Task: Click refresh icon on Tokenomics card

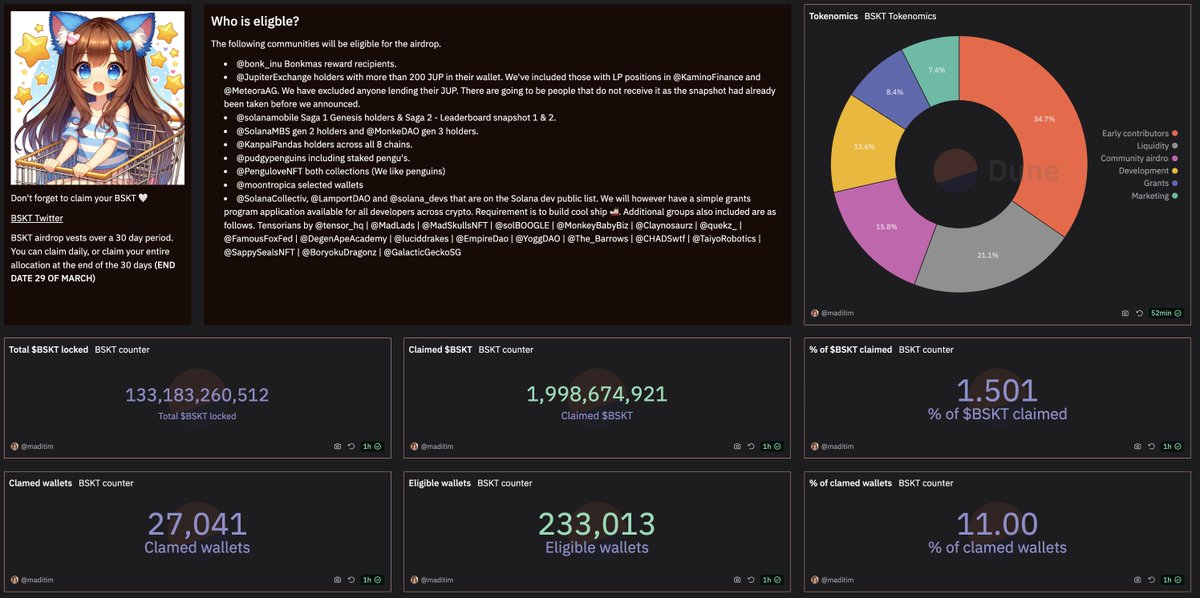Action: pyautogui.click(x=1140, y=313)
